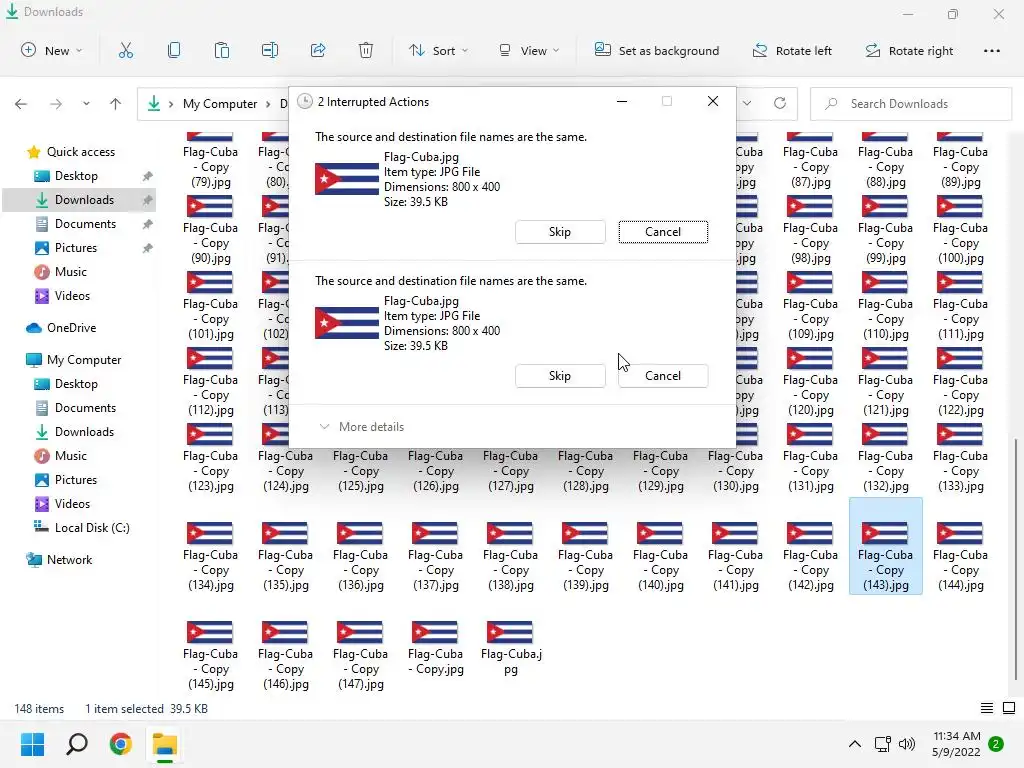Click Rotate left
This screenshot has height=768, width=1024.
click(x=792, y=50)
